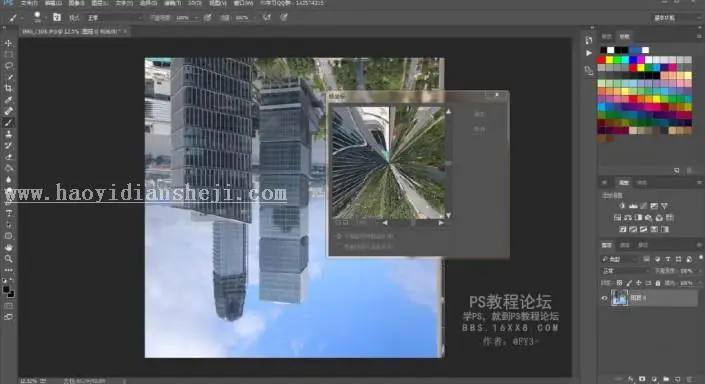The height and width of the screenshot is (384, 705).
Task: Open the layer filter kind dropdown
Action: pos(620,259)
